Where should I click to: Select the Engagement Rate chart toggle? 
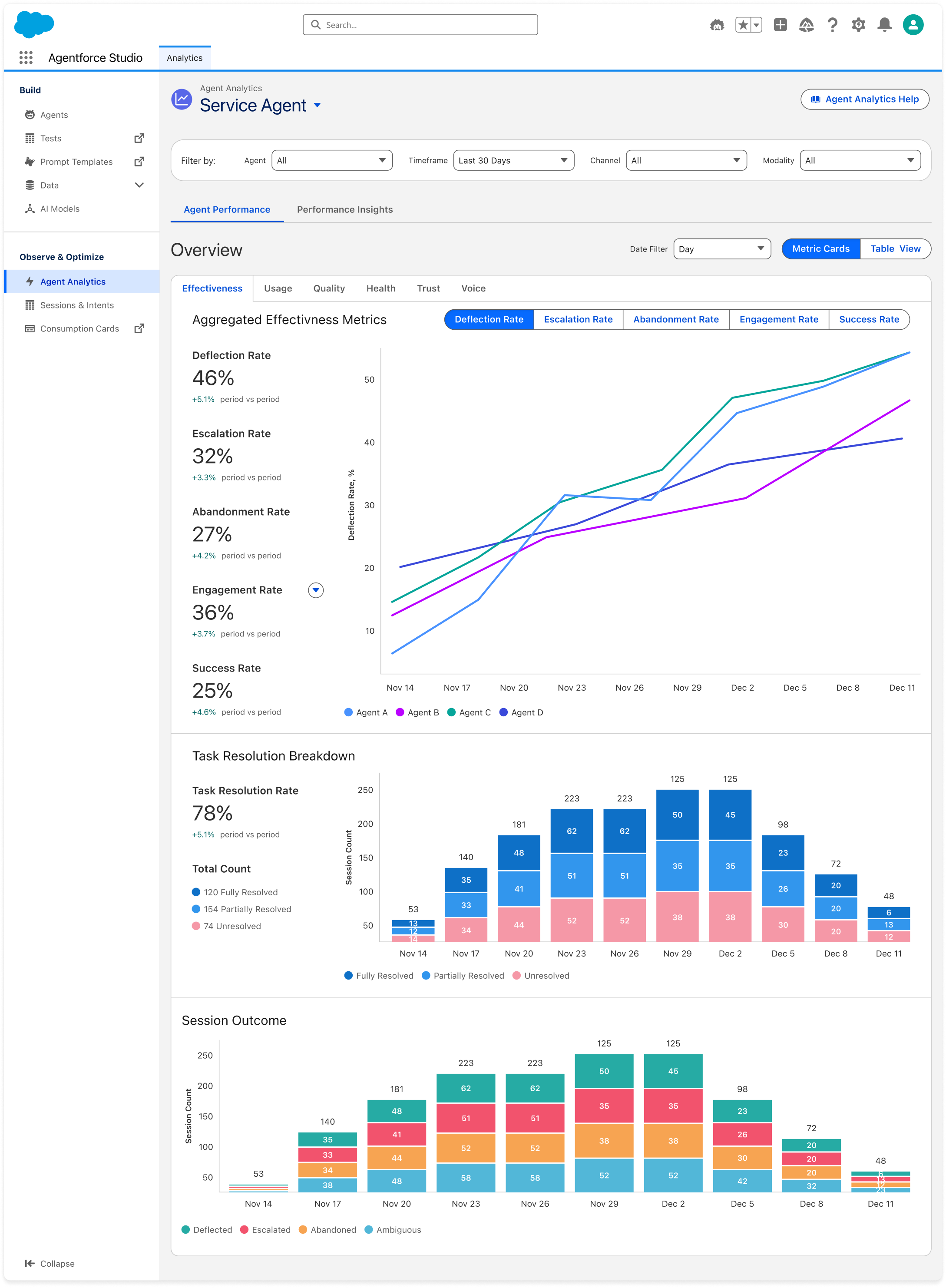pos(778,319)
